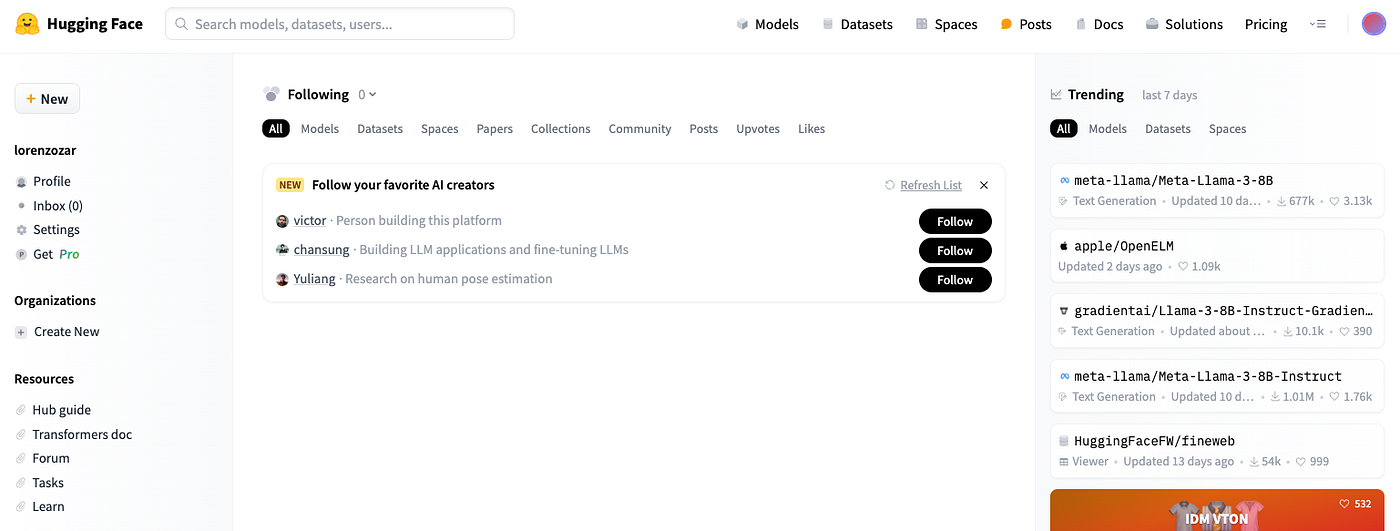Click Create New organization
This screenshot has width=1400, height=531.
[x=58, y=332]
